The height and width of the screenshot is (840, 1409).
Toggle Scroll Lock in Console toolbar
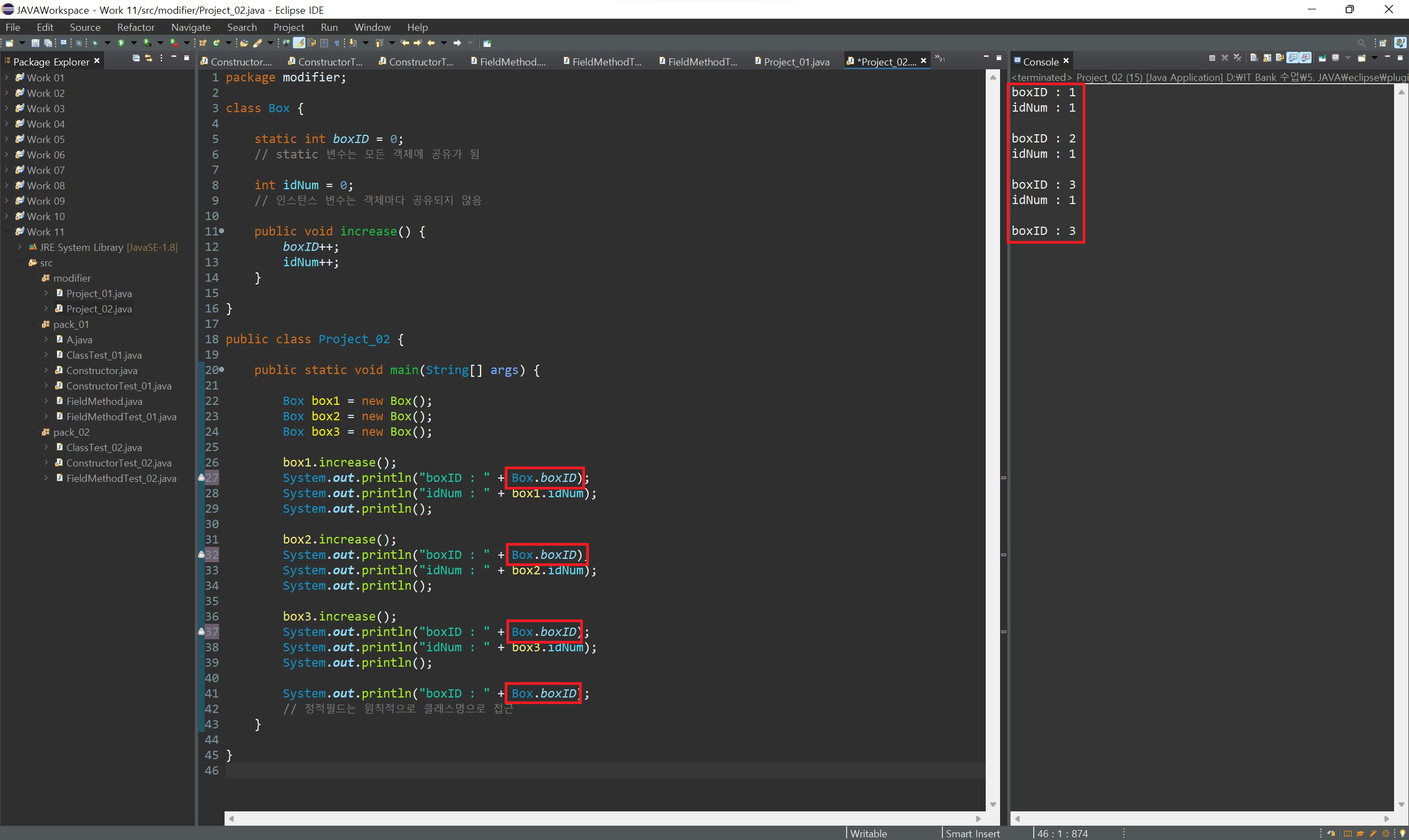click(1268, 58)
